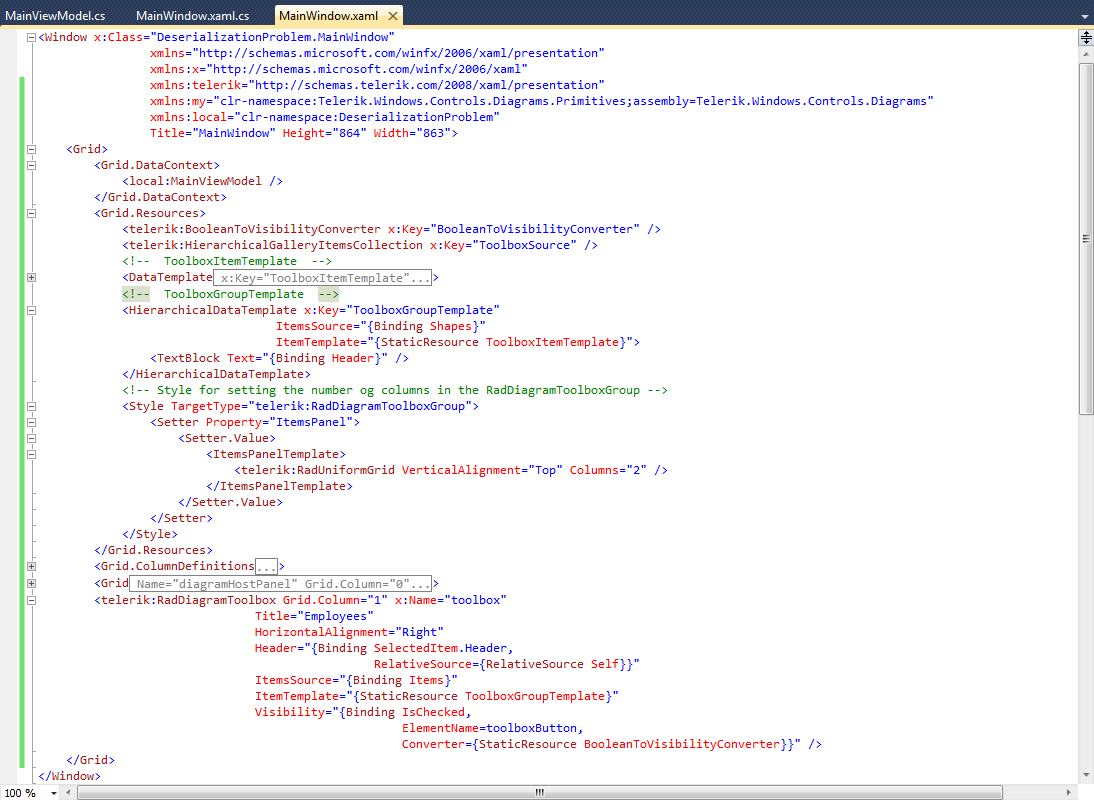The image size is (1094, 800).
Task: Click the telerik:RadUniformGrid element
Action: click(x=451, y=471)
